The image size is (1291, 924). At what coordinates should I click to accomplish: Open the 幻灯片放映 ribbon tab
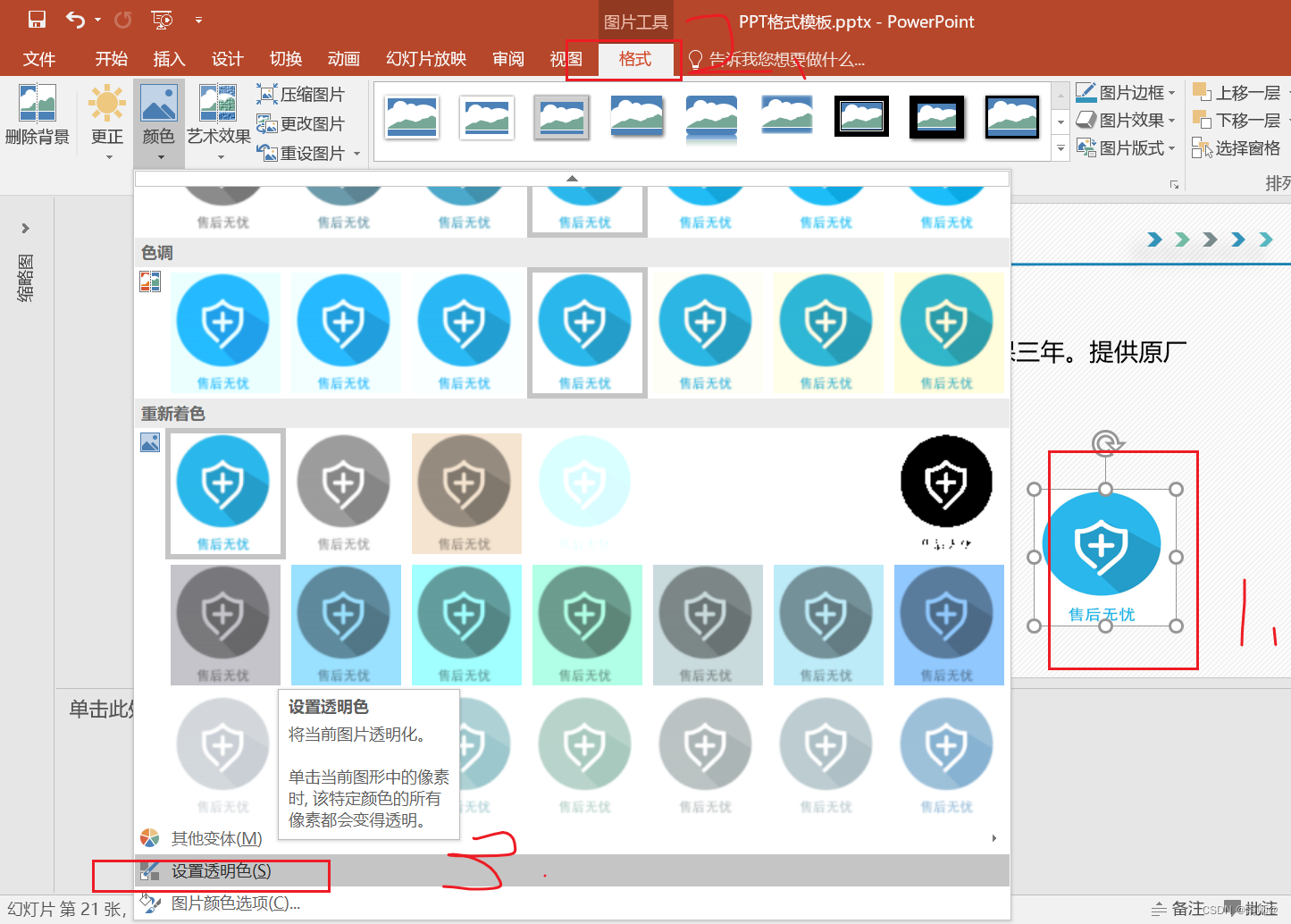click(x=426, y=59)
